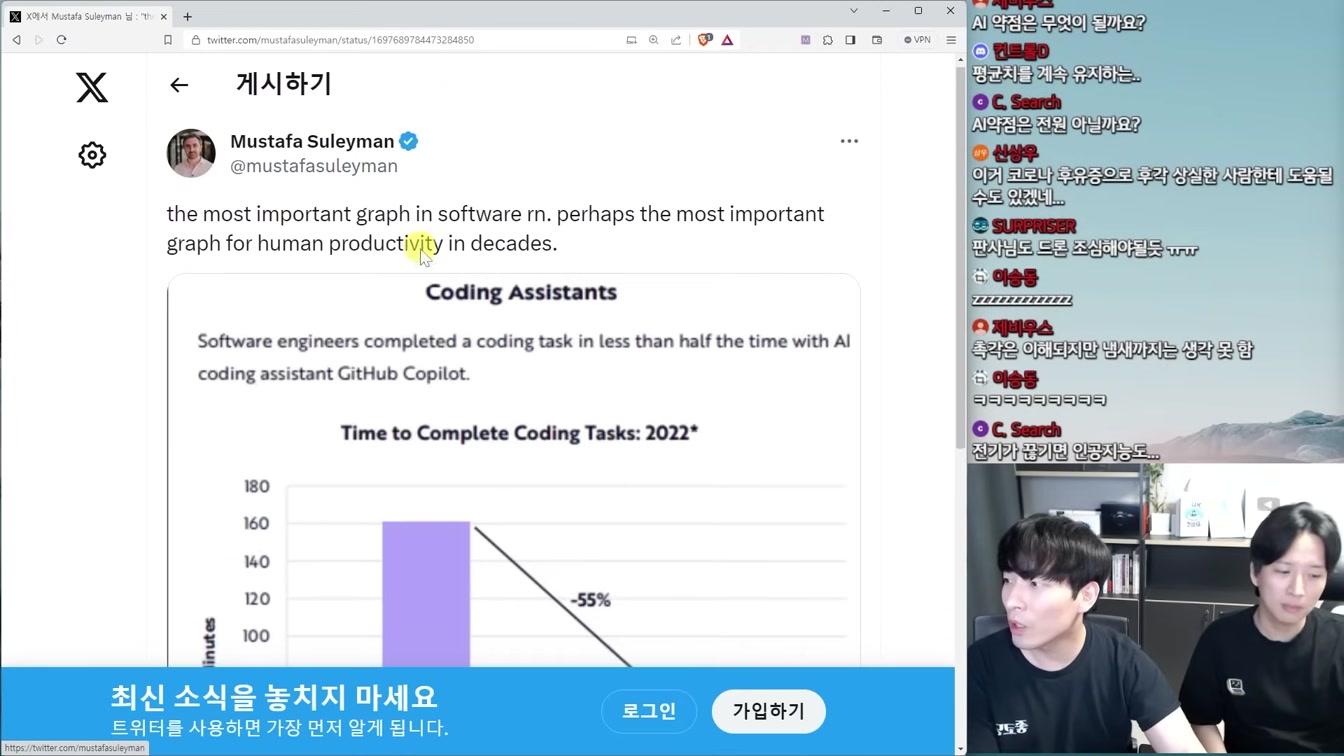The image size is (1344, 756).
Task: Share this page via the share icon
Action: click(676, 40)
